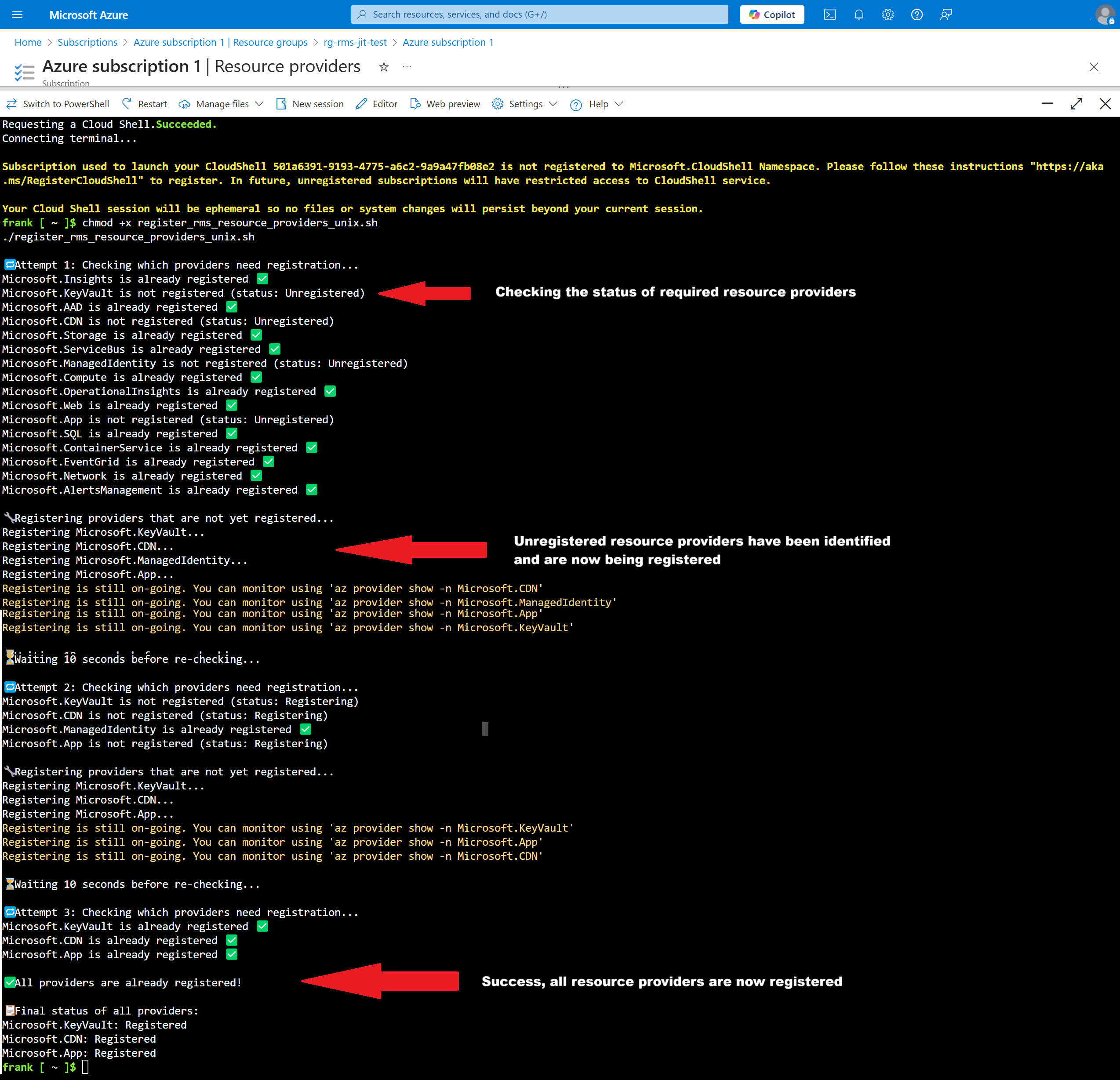
Task: Open Cloud Shell Settings dropdown
Action: [524, 104]
